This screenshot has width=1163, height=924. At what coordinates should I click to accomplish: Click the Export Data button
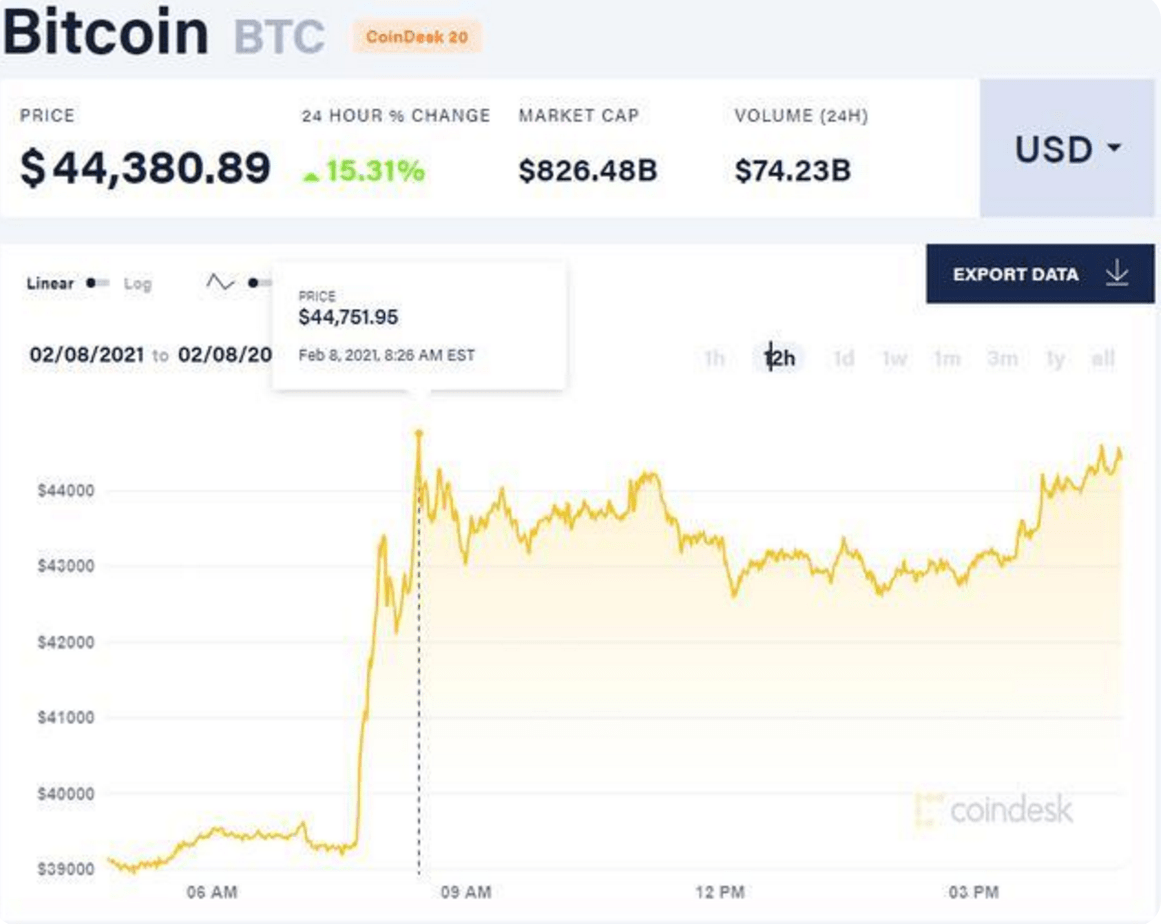coord(1040,274)
